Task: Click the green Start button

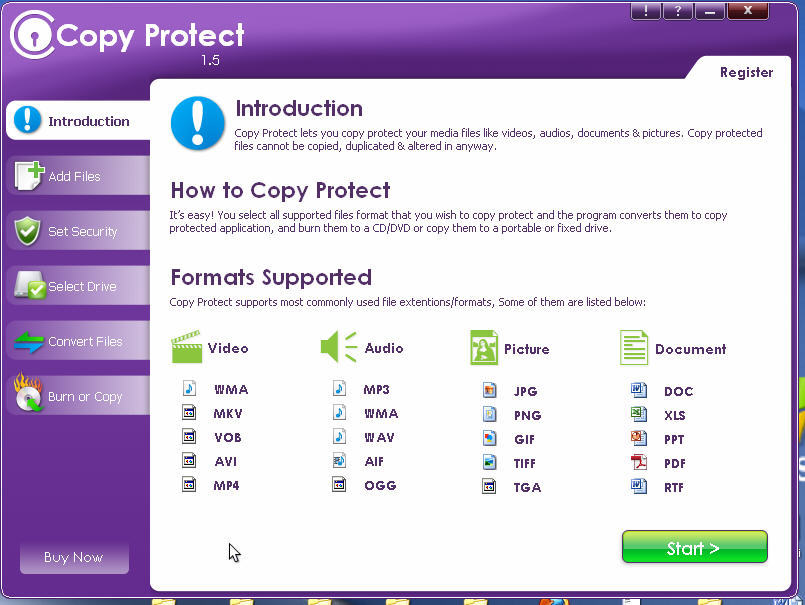Action: click(695, 547)
